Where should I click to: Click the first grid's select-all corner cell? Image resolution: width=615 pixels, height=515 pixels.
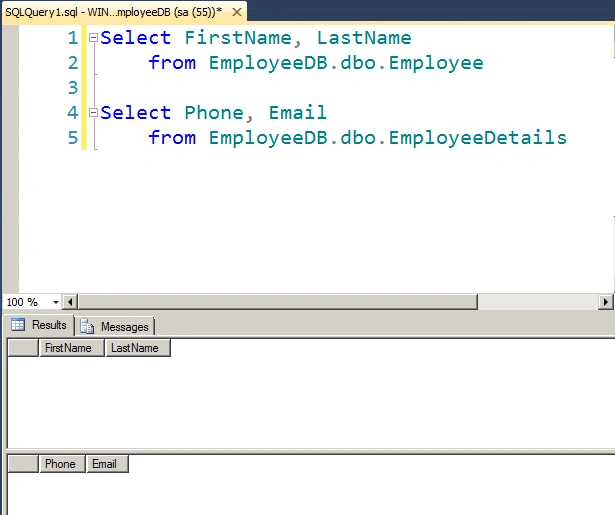click(x=23, y=348)
